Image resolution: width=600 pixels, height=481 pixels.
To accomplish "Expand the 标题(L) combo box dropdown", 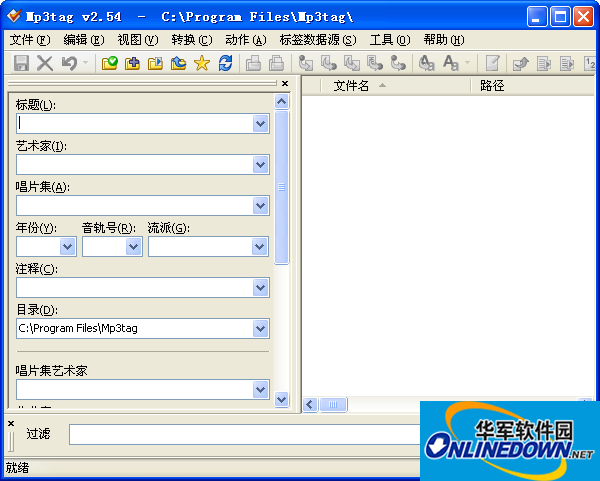I will point(261,124).
